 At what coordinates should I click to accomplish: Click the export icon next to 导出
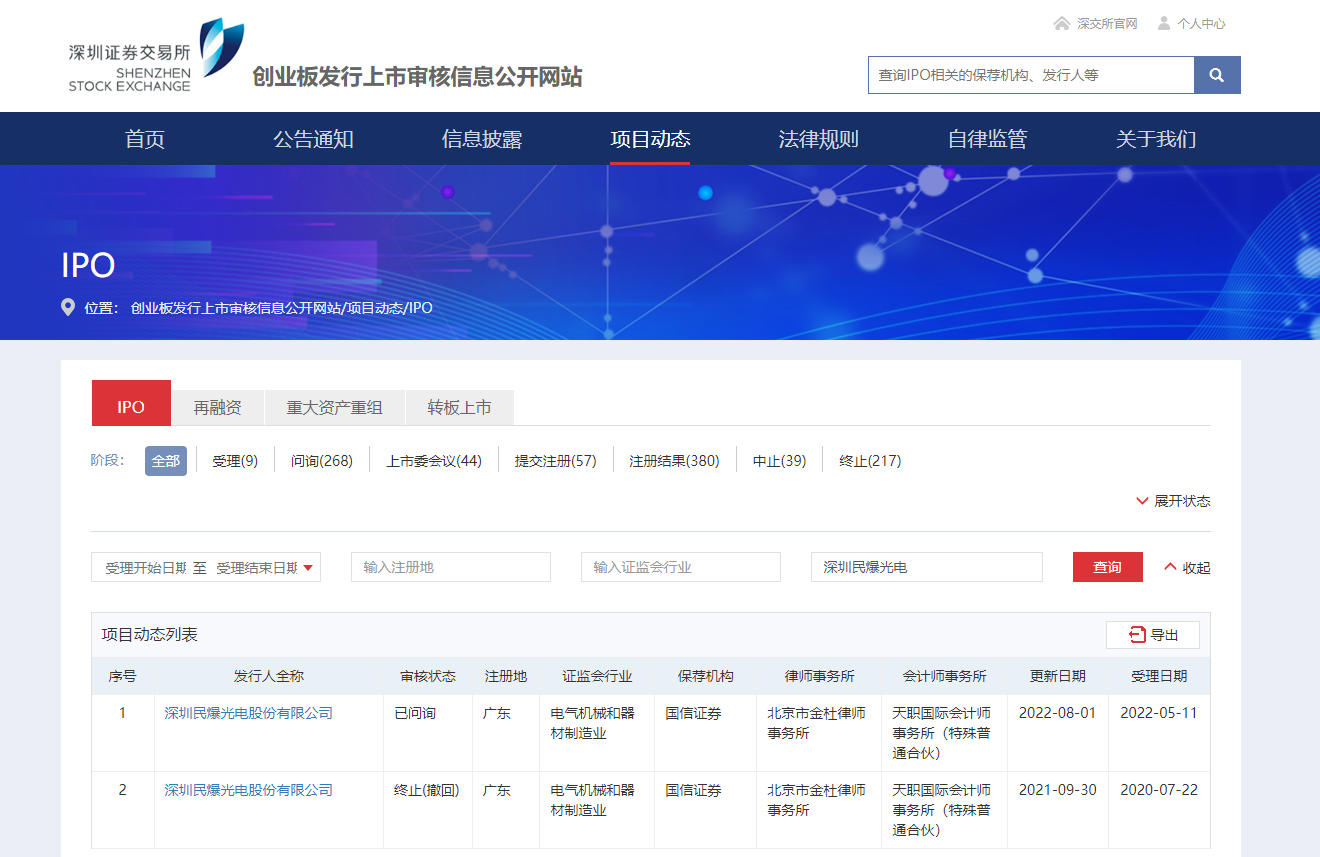click(1137, 635)
